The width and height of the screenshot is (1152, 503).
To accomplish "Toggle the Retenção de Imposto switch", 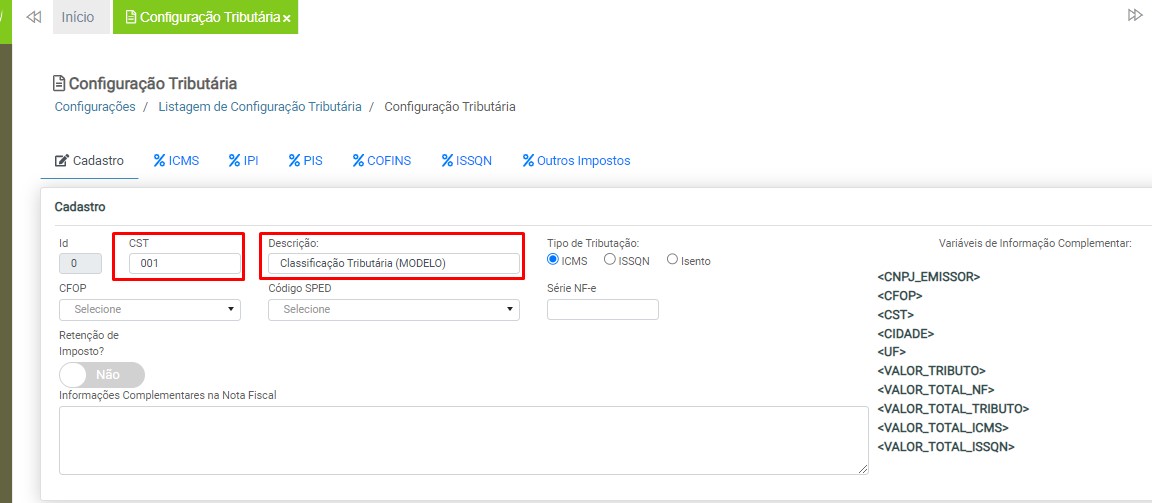I will pyautogui.click(x=102, y=375).
